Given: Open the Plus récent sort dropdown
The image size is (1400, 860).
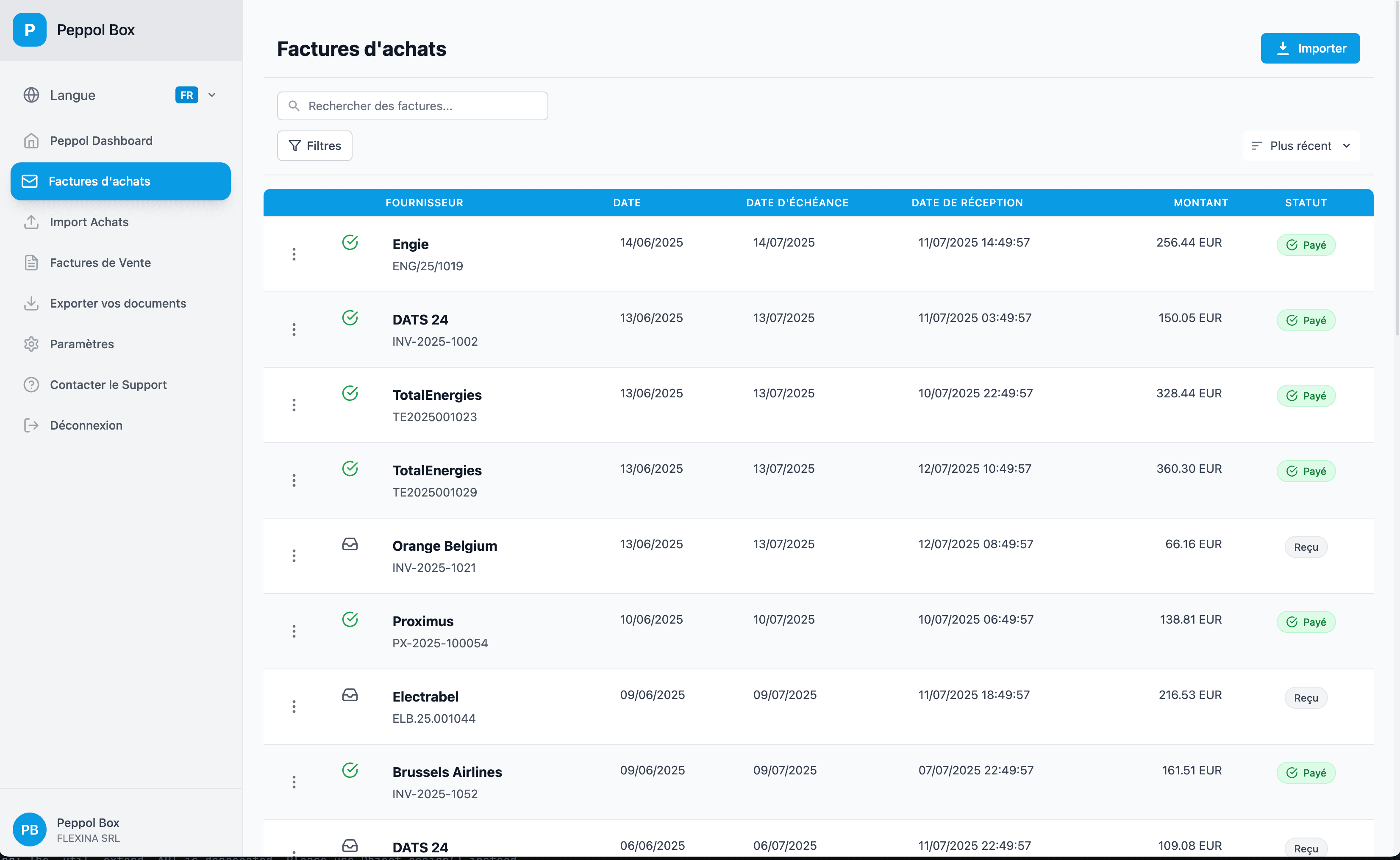Looking at the screenshot, I should pyautogui.click(x=1301, y=146).
